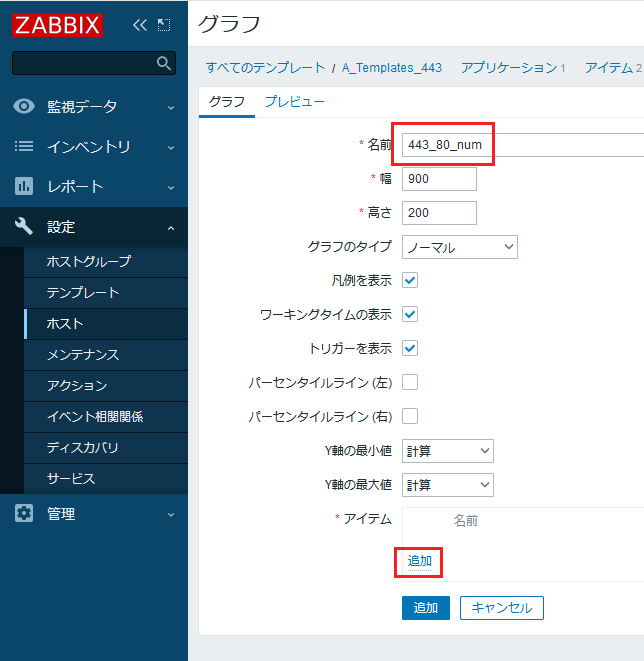Toggle kiosk/hide sidebar icon

point(164,25)
